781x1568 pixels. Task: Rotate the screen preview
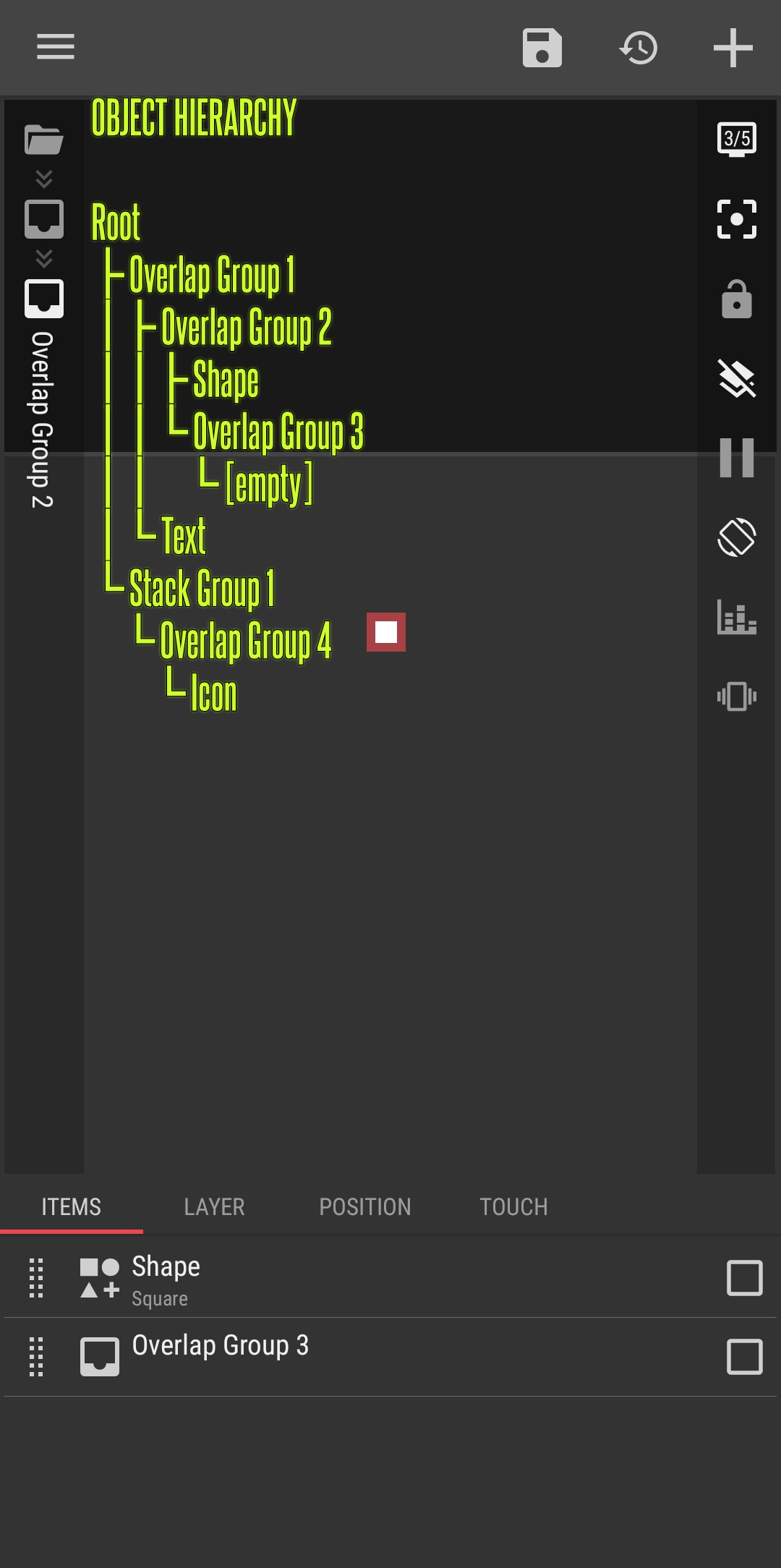click(x=737, y=537)
